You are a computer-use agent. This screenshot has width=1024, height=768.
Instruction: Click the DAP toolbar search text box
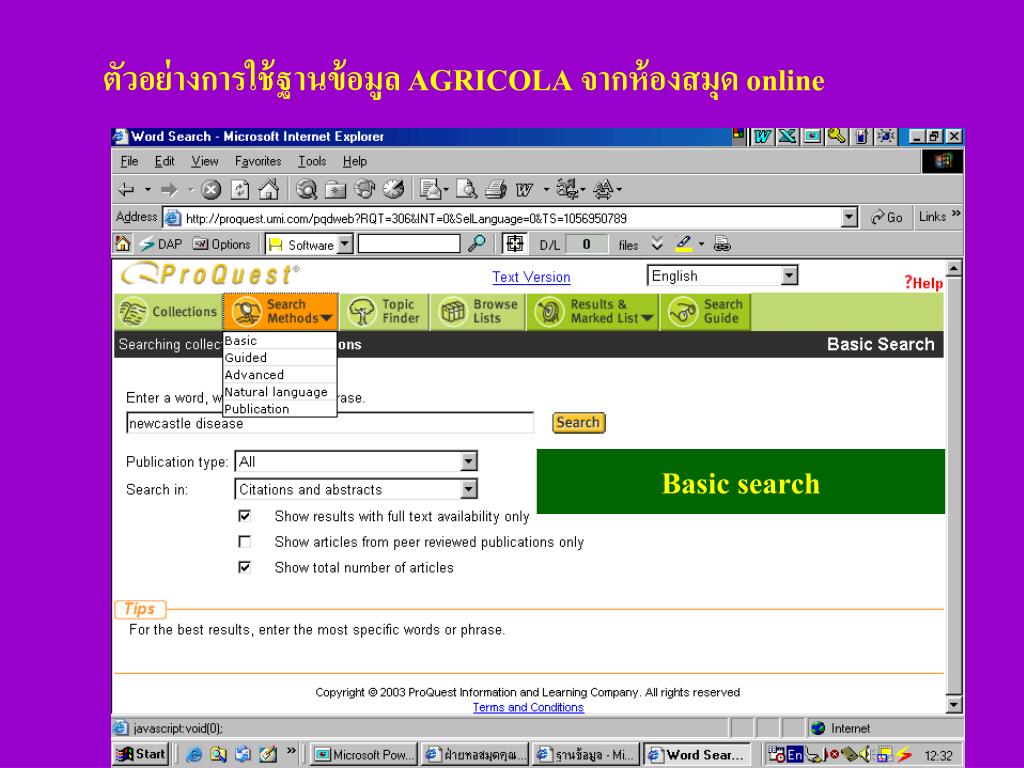coord(409,244)
